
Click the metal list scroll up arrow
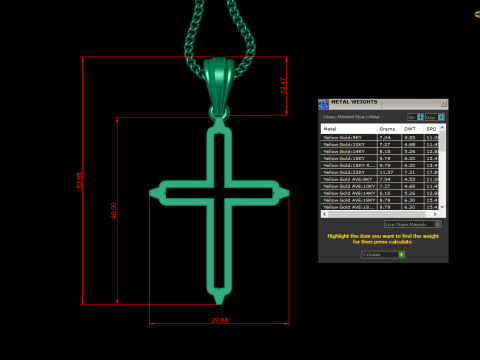(x=442, y=128)
